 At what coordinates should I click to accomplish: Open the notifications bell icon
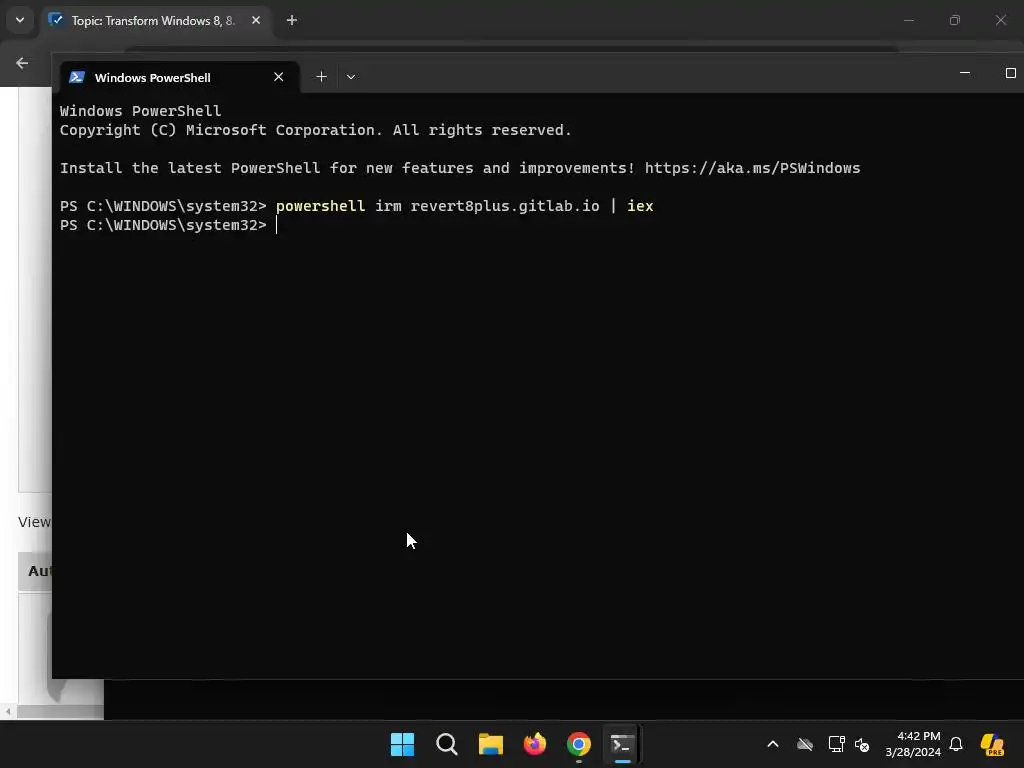pyautogui.click(x=956, y=744)
